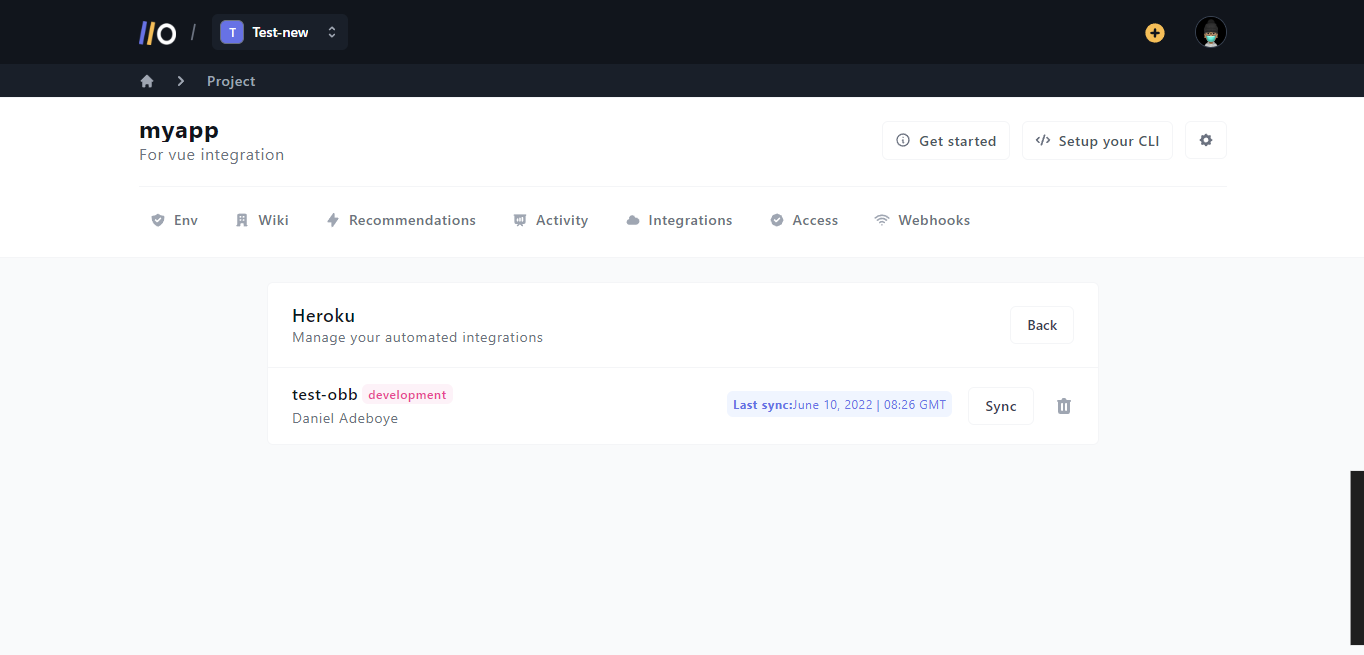Open the Test-new workspace switcher dropdown
The width and height of the screenshot is (1364, 655).
click(280, 32)
